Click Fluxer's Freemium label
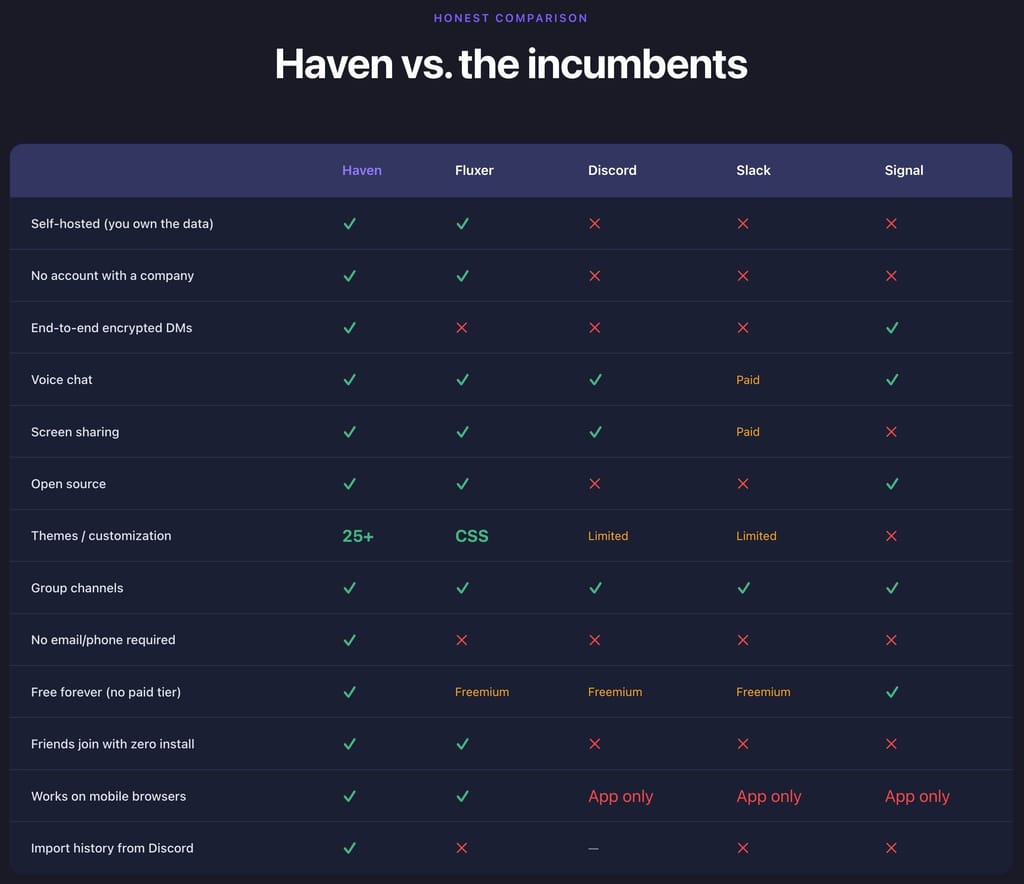This screenshot has height=884, width=1024. pyautogui.click(x=482, y=691)
